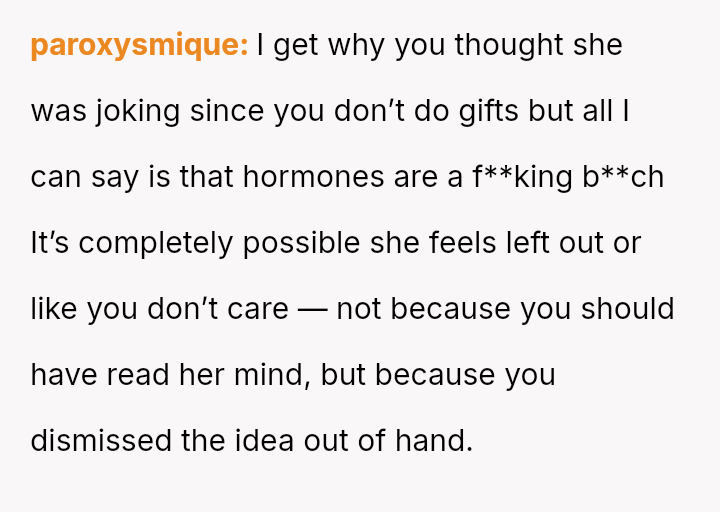Click the censored word "f**king"
This screenshot has width=720, height=512.
click(522, 178)
